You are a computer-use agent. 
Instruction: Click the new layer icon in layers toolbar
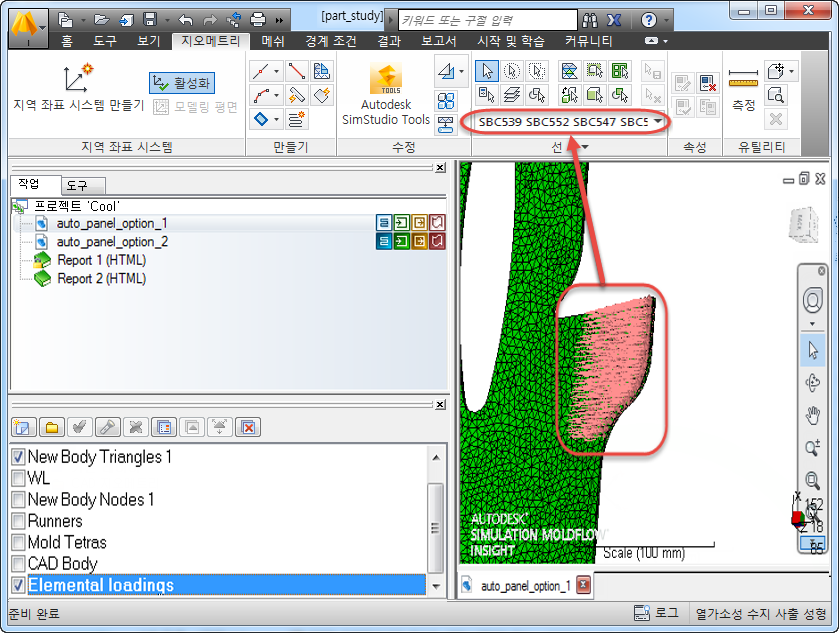(24, 427)
